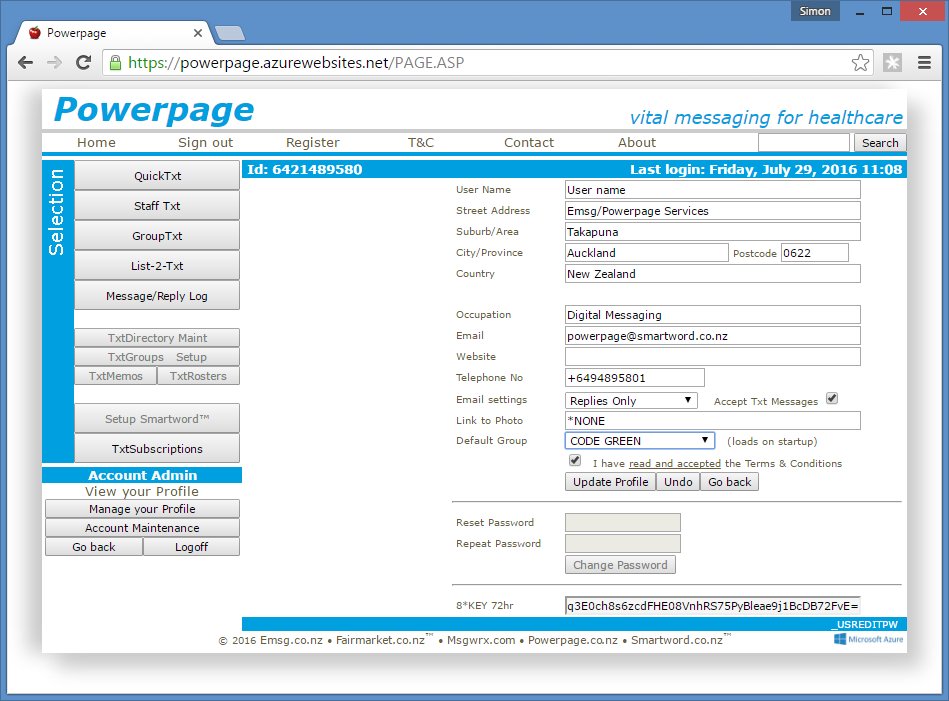Click the Update Profile button
The width and height of the screenshot is (949, 701).
click(609, 481)
